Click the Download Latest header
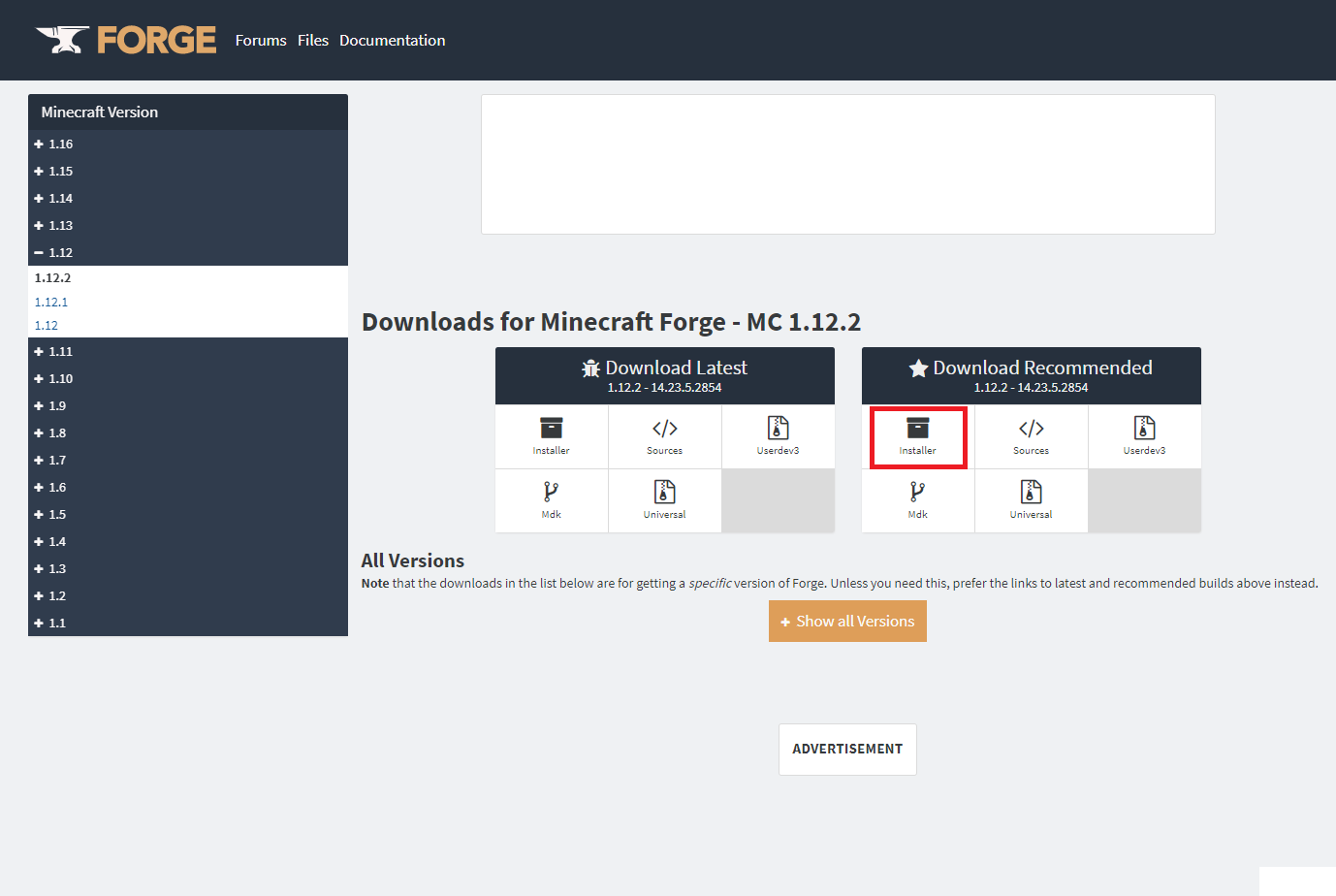This screenshot has height=896, width=1336. click(664, 375)
